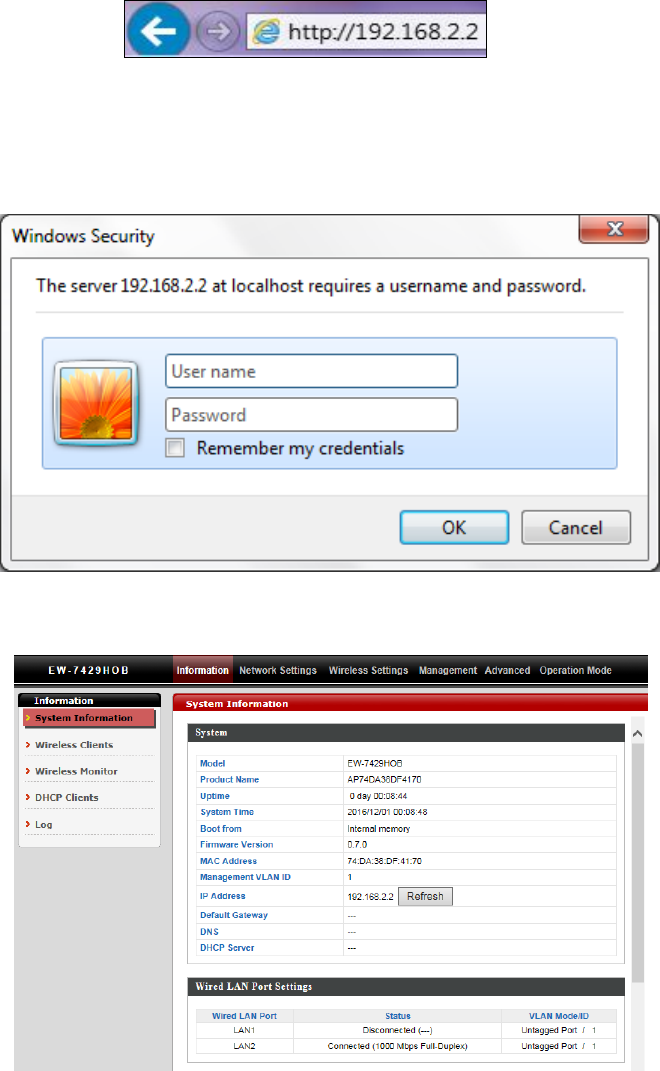Click the browser back arrow button
This screenshot has height=1071, width=660.
[158, 29]
